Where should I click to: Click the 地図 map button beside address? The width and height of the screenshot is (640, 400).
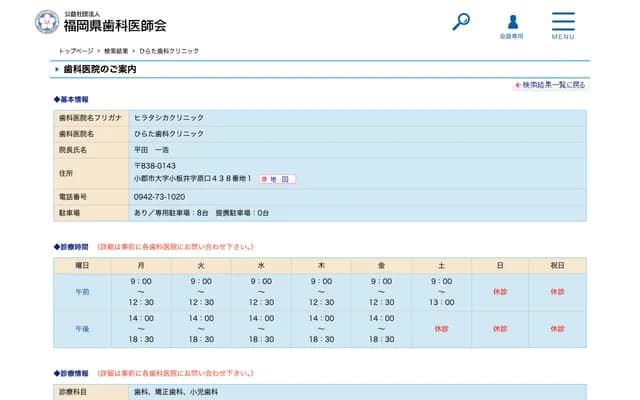pos(278,179)
